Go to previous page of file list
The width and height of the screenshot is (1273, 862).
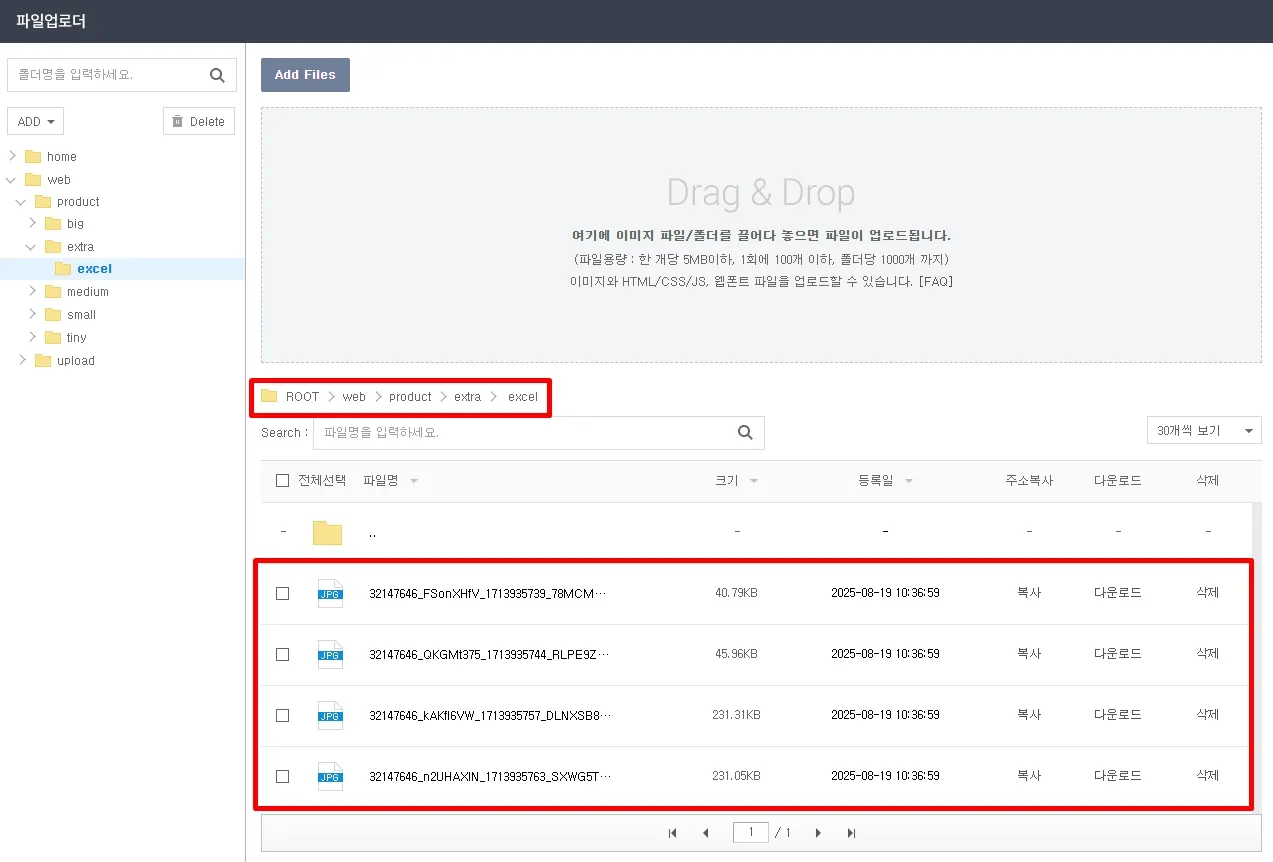click(x=706, y=833)
